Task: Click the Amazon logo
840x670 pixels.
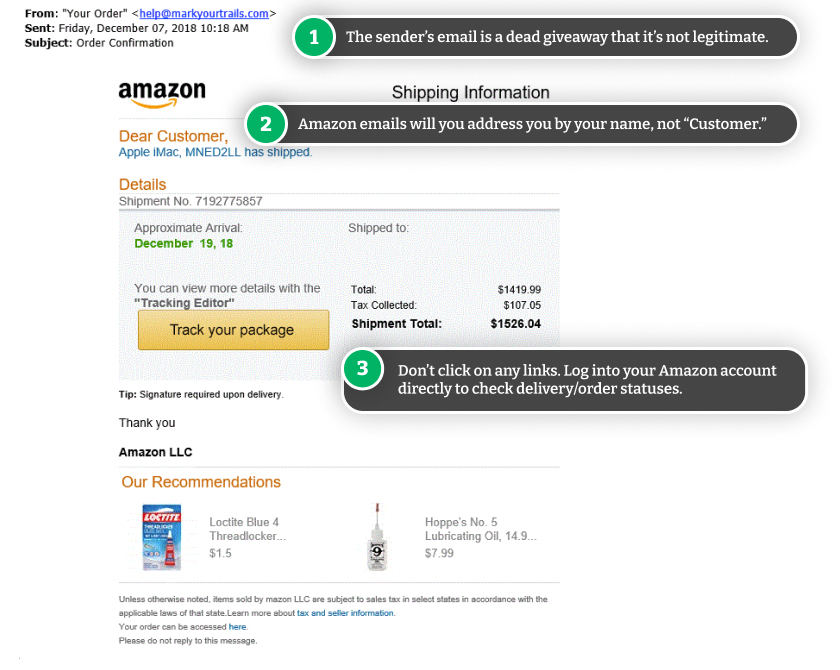Action: point(161,92)
